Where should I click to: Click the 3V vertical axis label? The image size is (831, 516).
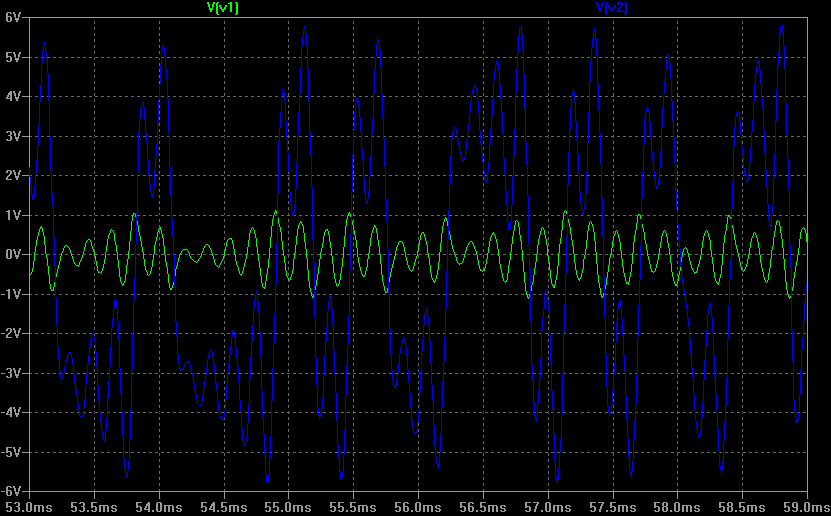point(13,136)
